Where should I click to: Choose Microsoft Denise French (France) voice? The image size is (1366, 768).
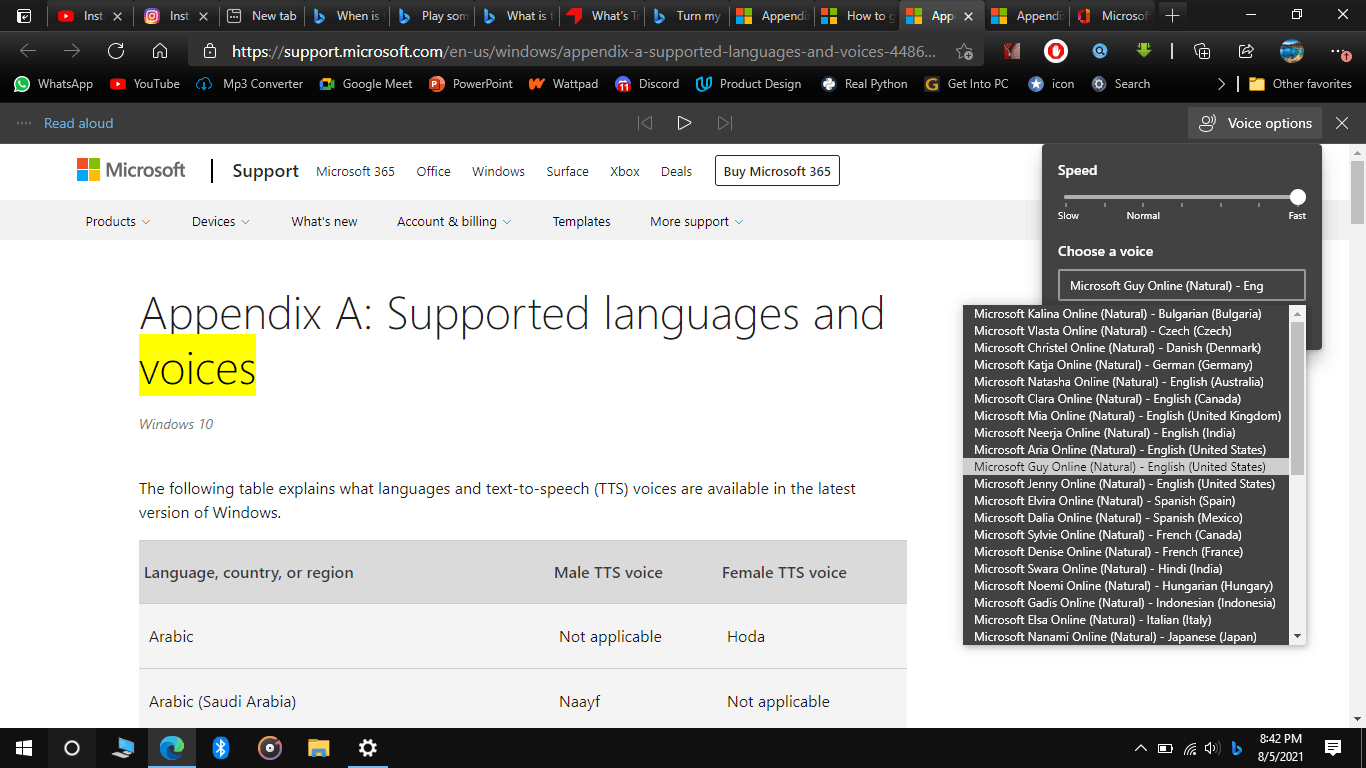coord(1126,551)
